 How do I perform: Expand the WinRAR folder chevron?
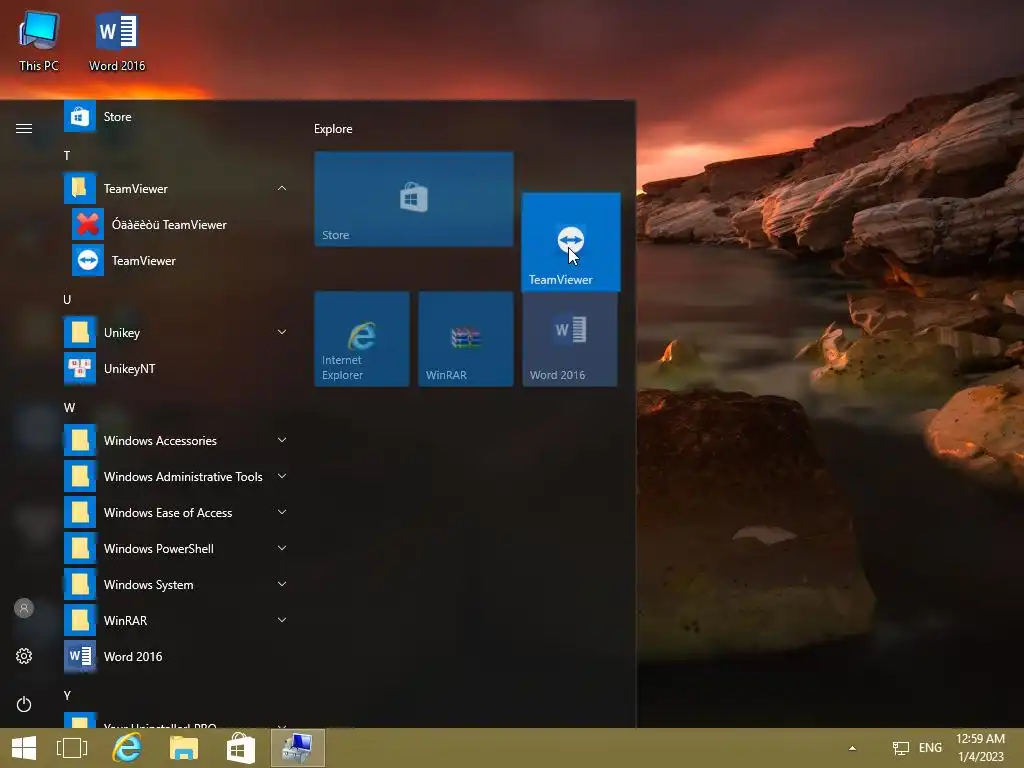tap(281, 620)
